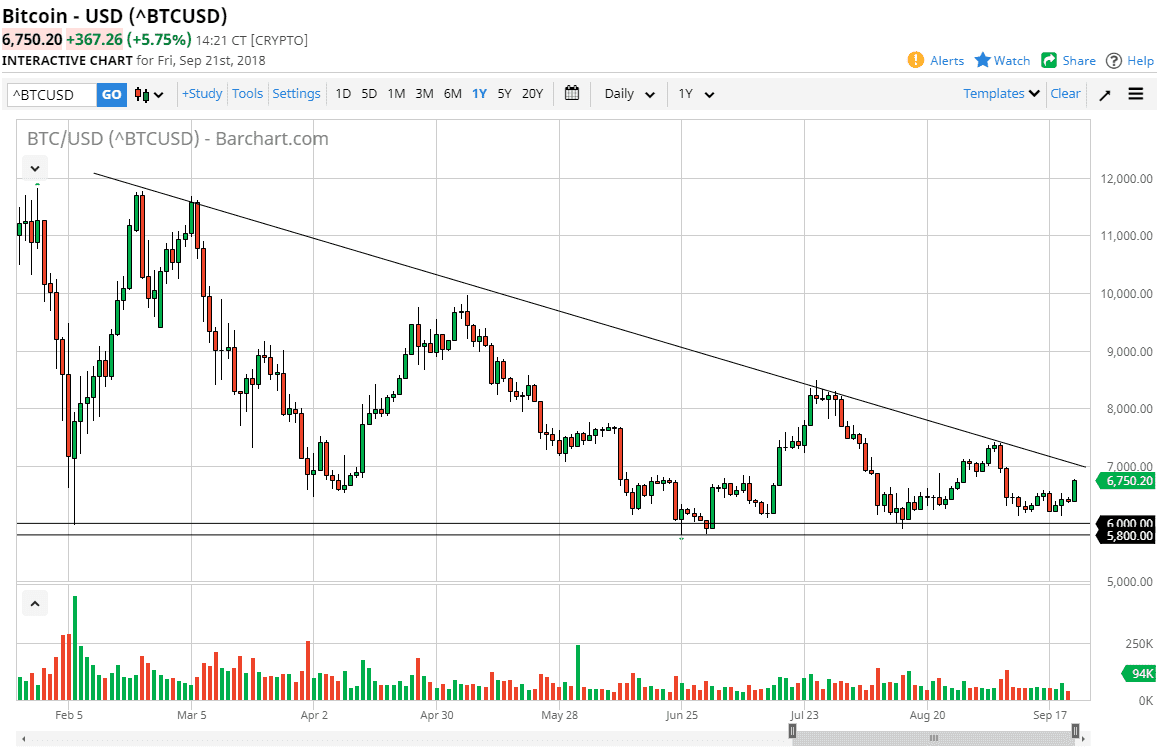Add chart to Watch via star icon
This screenshot has height=752, width=1174.
[982, 60]
